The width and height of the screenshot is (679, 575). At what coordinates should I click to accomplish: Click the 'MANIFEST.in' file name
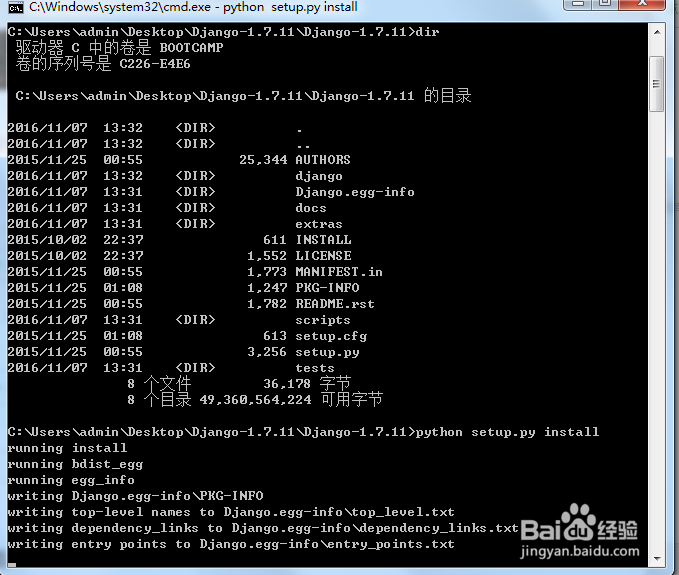(x=339, y=272)
